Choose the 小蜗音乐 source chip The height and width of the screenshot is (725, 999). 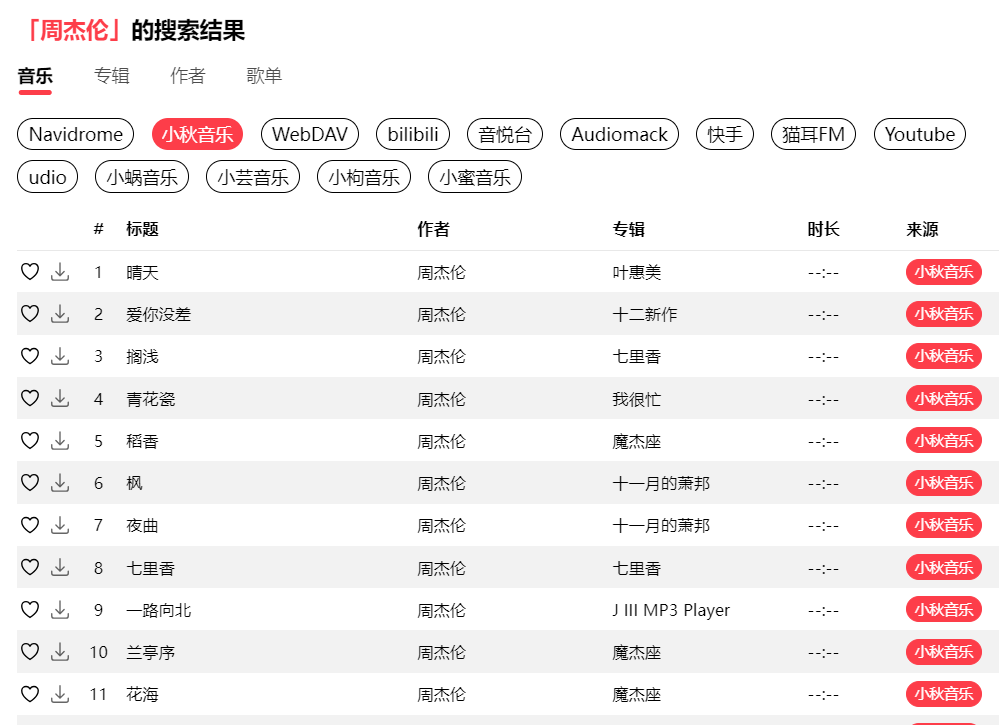[142, 177]
